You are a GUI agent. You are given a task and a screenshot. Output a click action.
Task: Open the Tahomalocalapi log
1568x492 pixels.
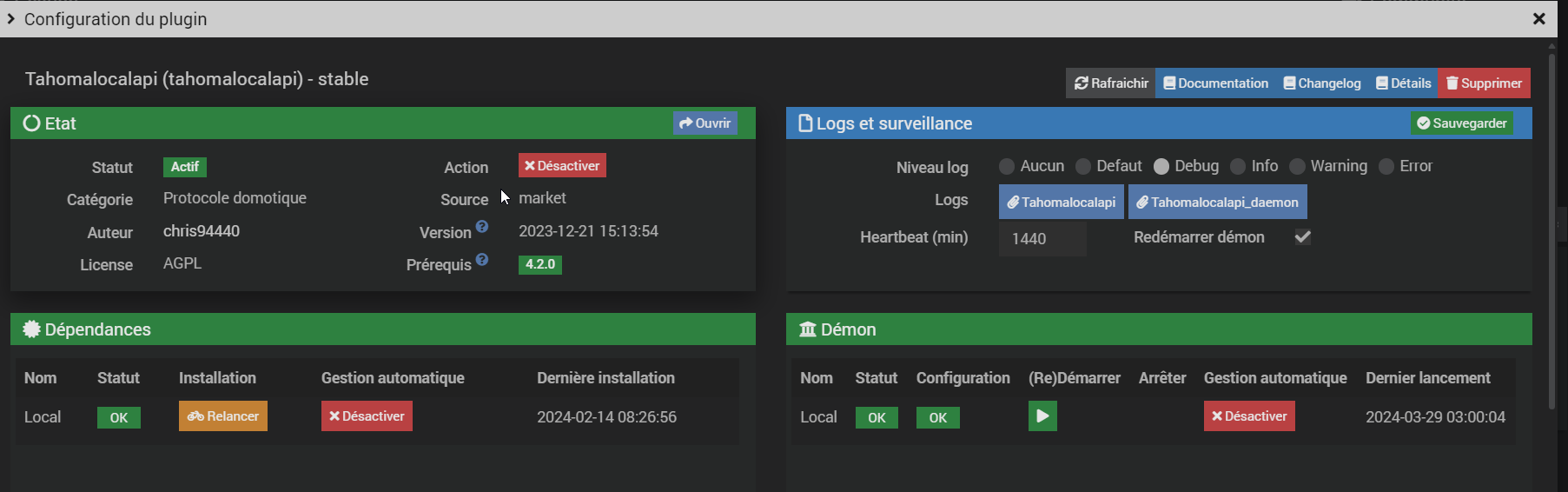(x=1062, y=202)
